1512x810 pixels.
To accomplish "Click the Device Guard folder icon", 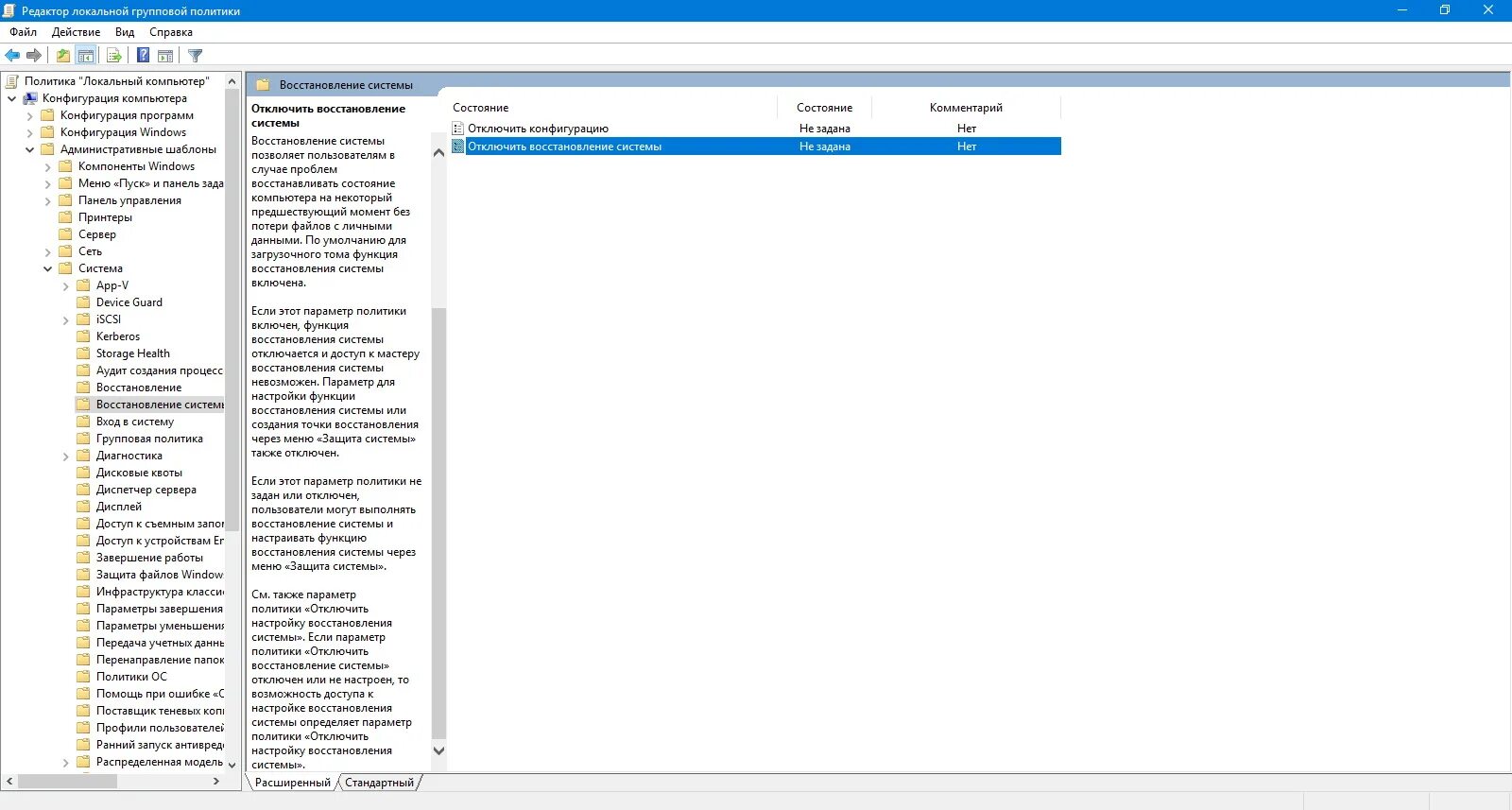I will click(83, 302).
